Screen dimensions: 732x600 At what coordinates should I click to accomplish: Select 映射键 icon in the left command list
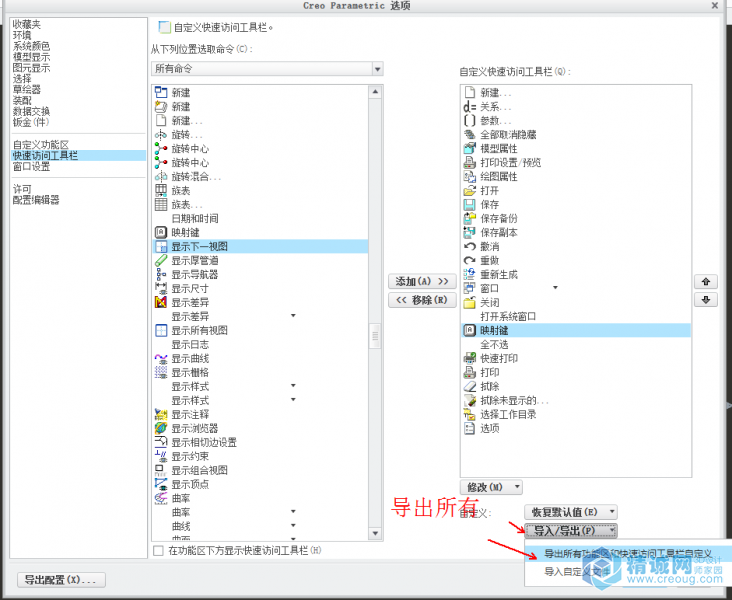coord(161,232)
